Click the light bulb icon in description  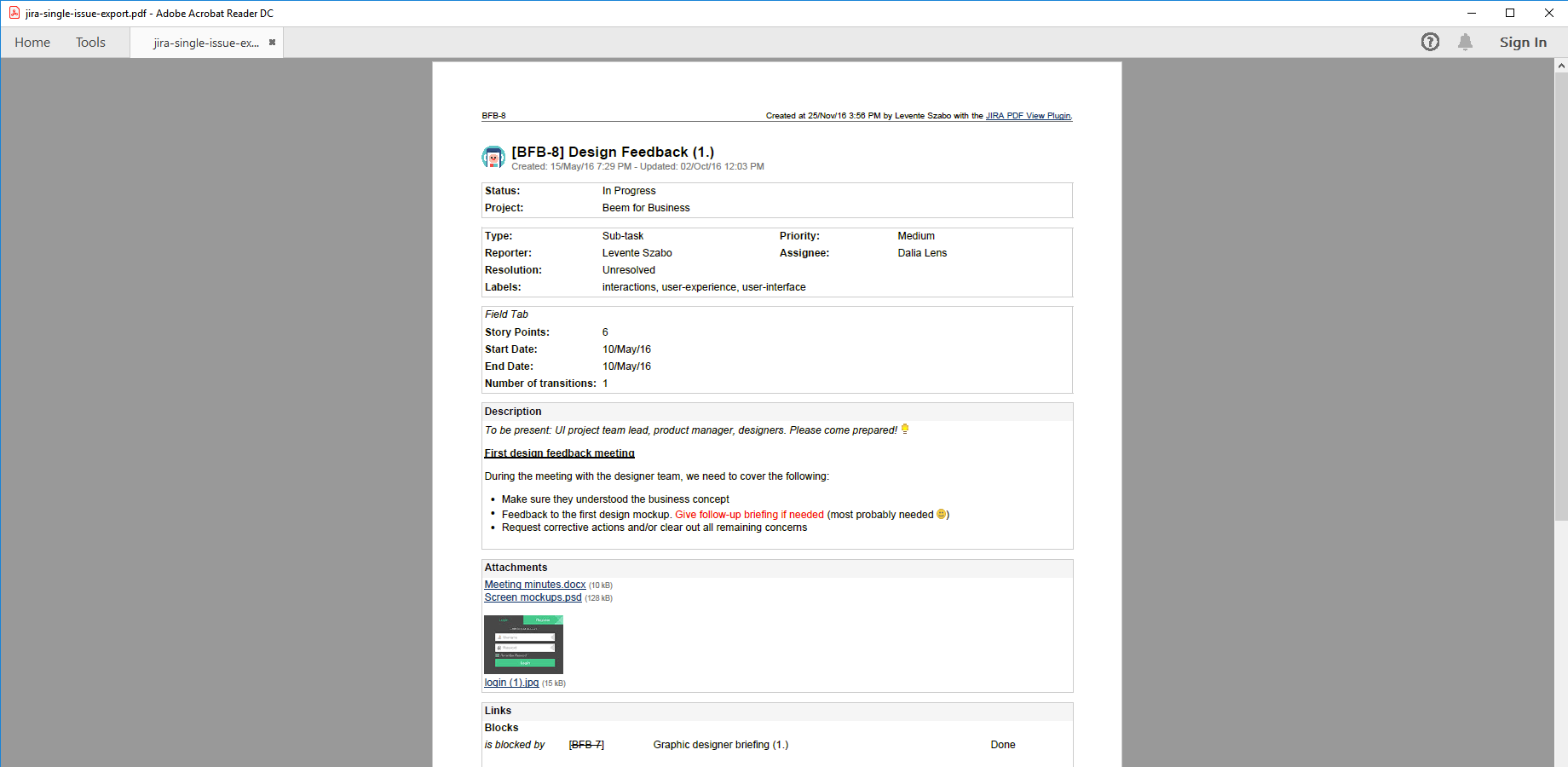(905, 430)
